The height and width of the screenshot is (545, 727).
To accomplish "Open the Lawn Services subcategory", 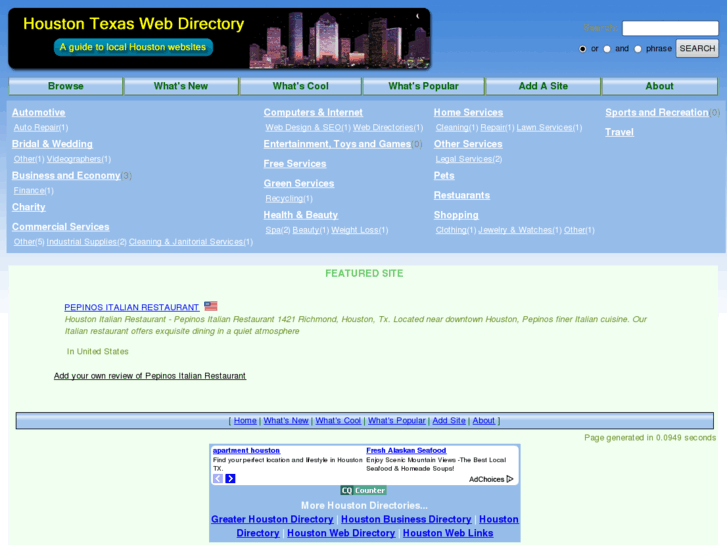I will tap(544, 128).
